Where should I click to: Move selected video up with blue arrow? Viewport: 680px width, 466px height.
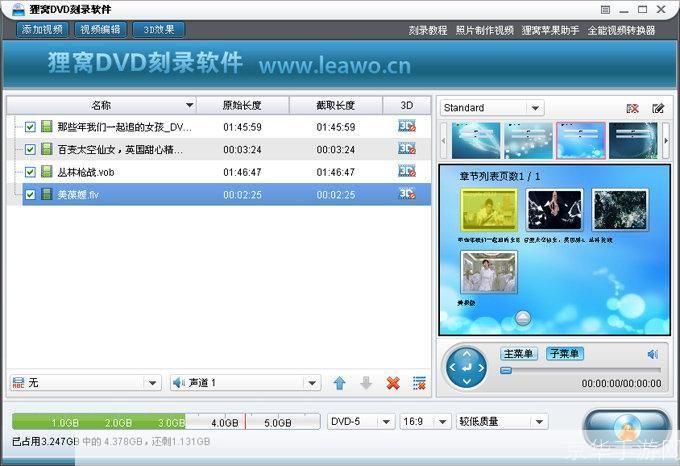(340, 383)
